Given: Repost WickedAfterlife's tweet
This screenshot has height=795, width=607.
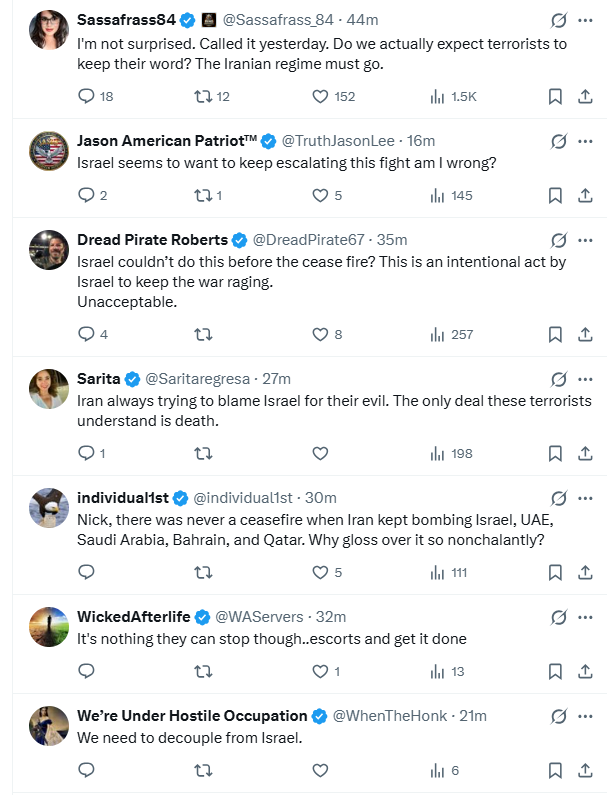Looking at the screenshot, I should click(203, 672).
